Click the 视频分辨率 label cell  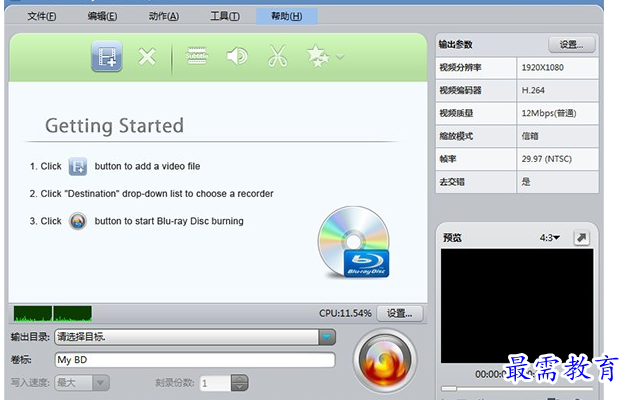[x=476, y=68]
